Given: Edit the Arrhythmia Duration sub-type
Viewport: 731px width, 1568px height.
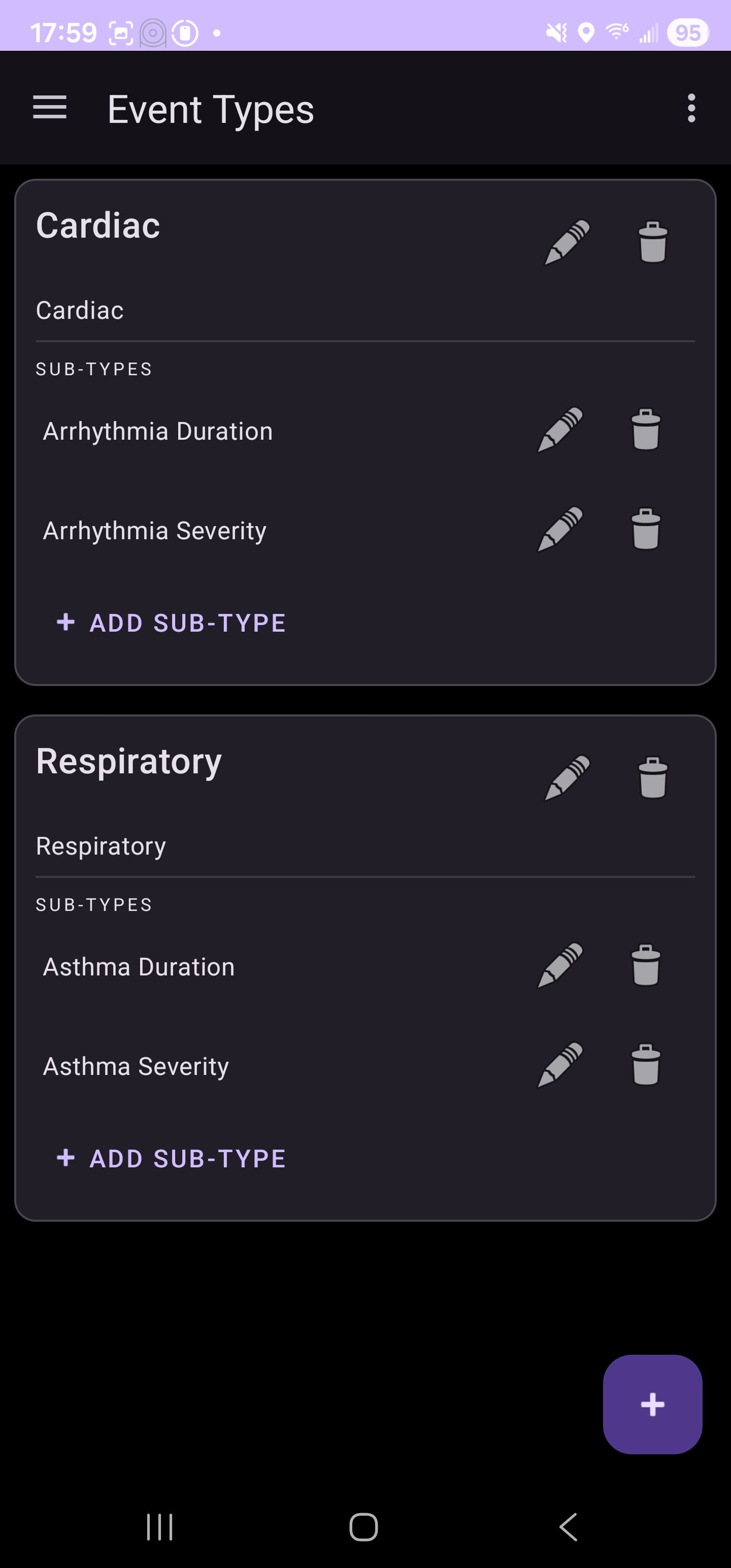Looking at the screenshot, I should pyautogui.click(x=560, y=430).
